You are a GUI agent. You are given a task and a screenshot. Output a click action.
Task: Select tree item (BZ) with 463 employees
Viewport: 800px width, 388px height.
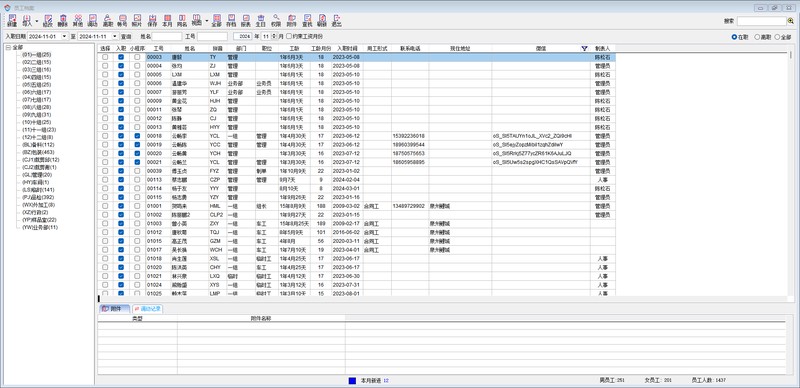(x=38, y=152)
